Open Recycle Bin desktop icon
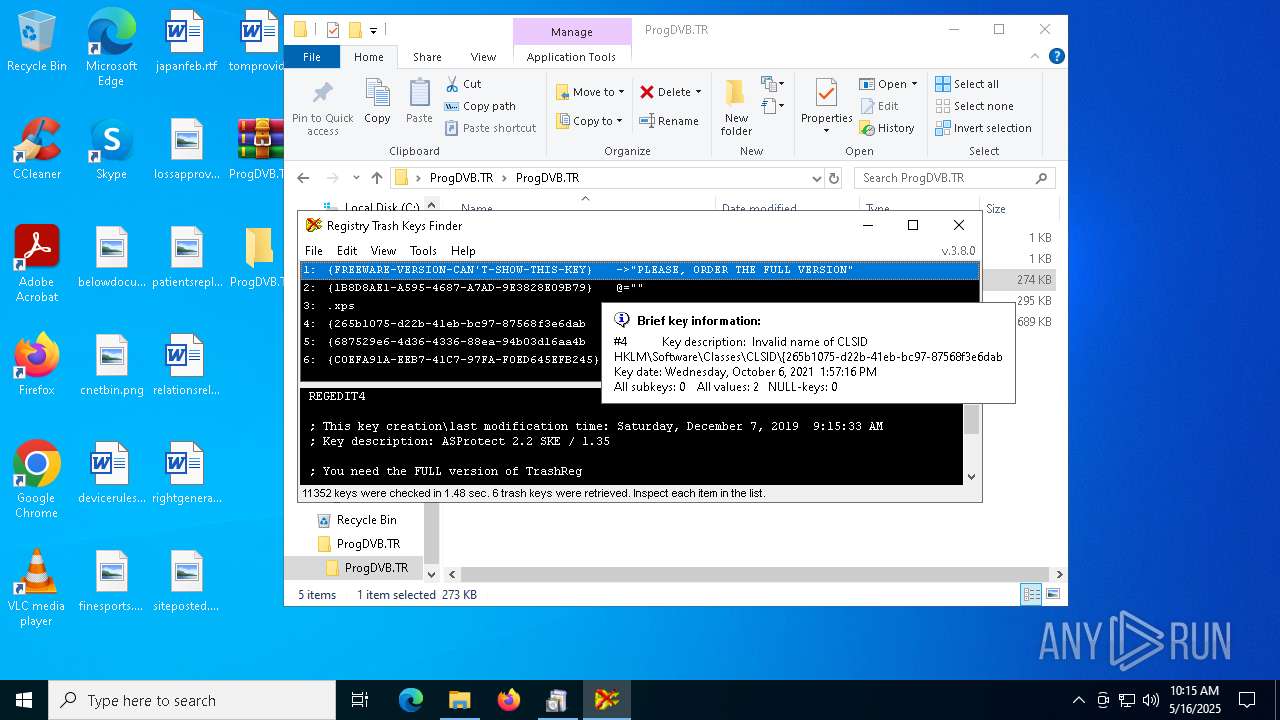 coord(37,42)
